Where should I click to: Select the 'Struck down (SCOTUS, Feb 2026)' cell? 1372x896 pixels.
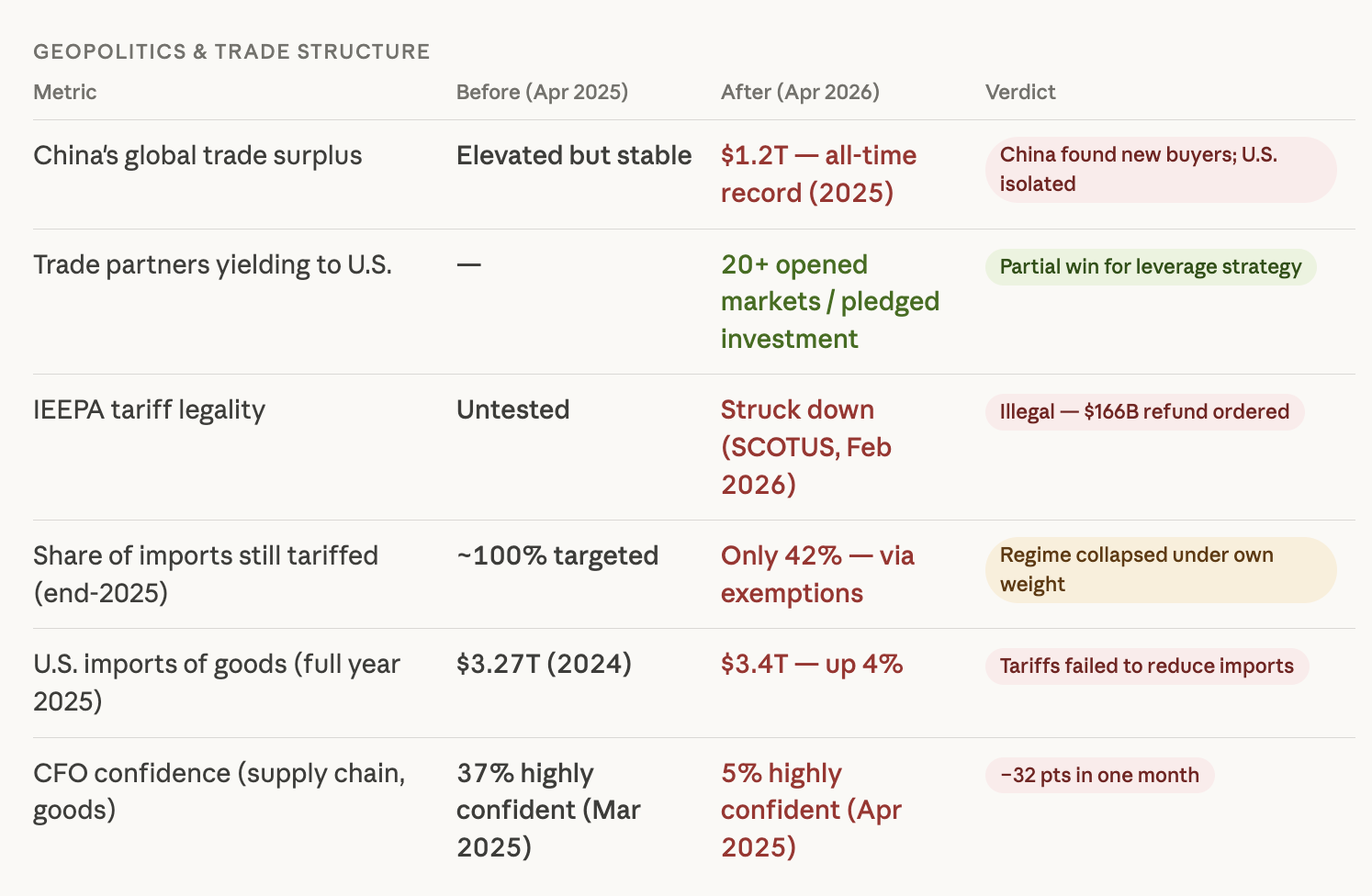(x=805, y=447)
